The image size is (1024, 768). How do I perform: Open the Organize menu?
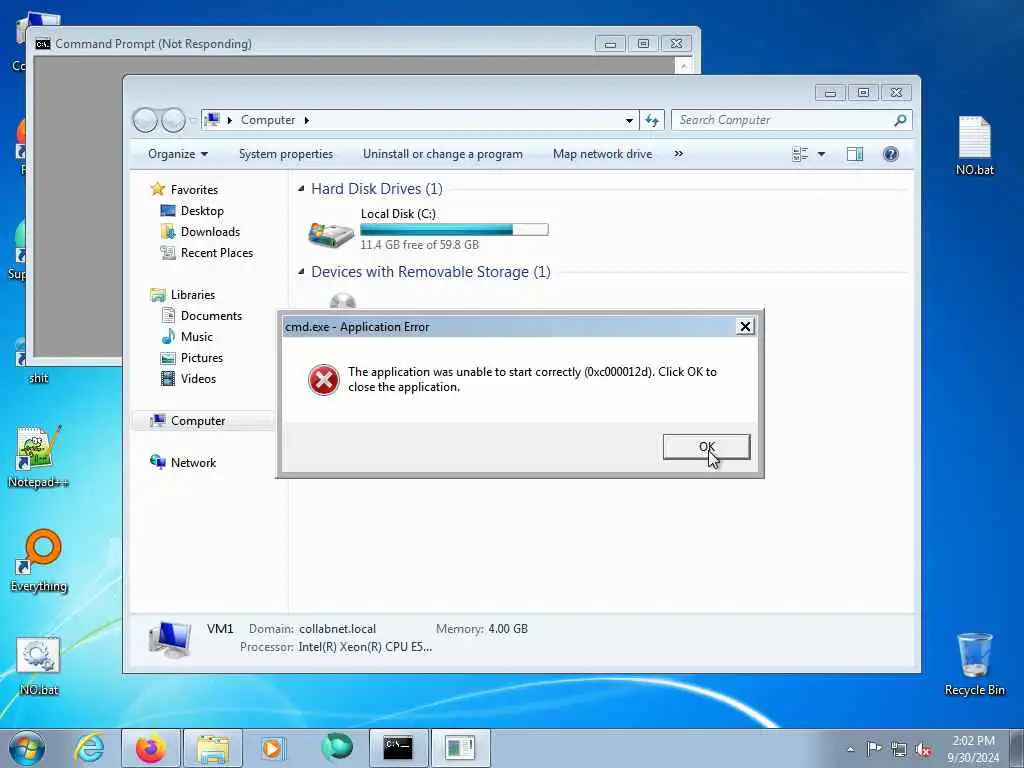[178, 154]
